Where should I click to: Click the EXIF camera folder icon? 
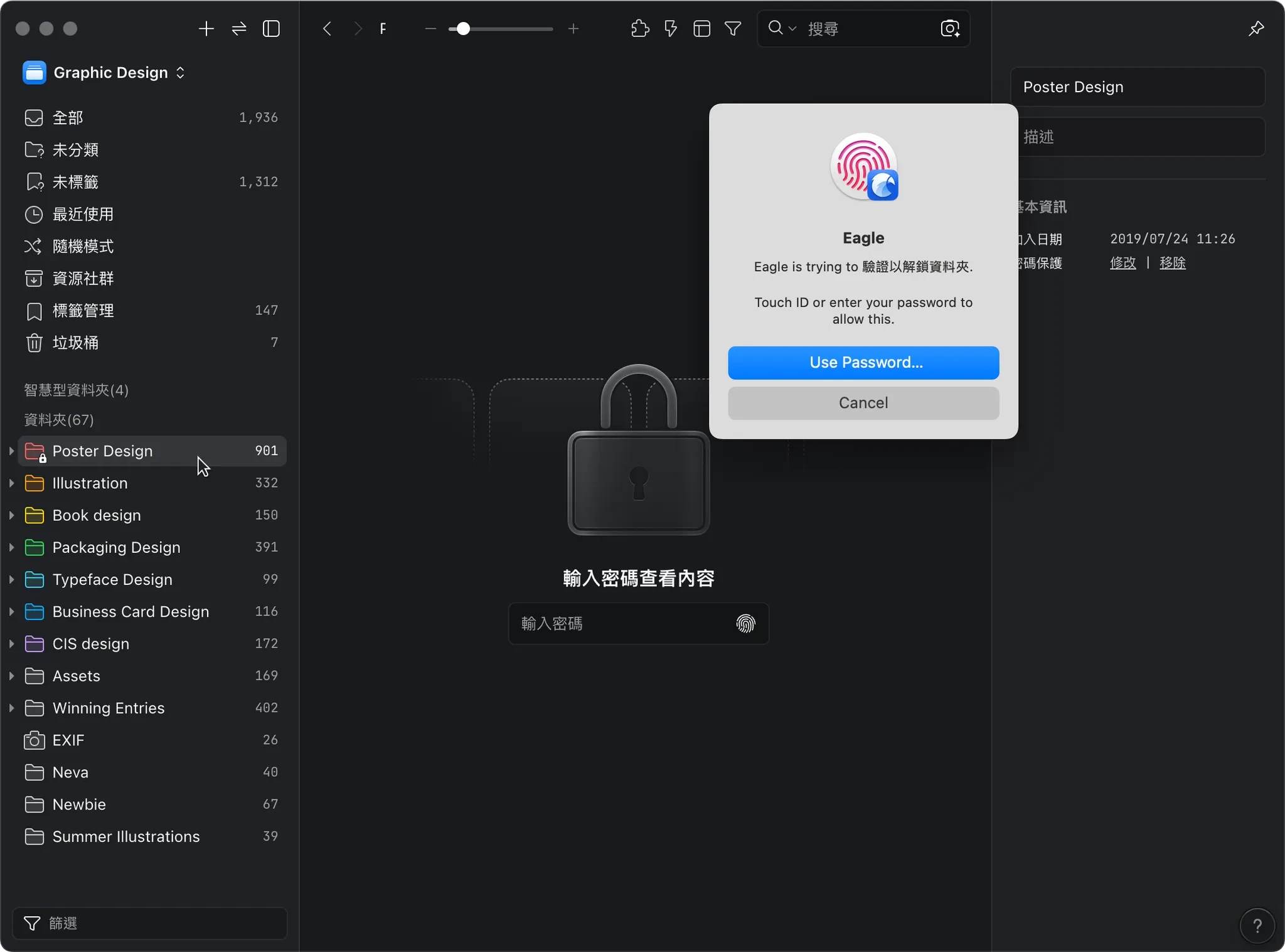click(x=35, y=741)
